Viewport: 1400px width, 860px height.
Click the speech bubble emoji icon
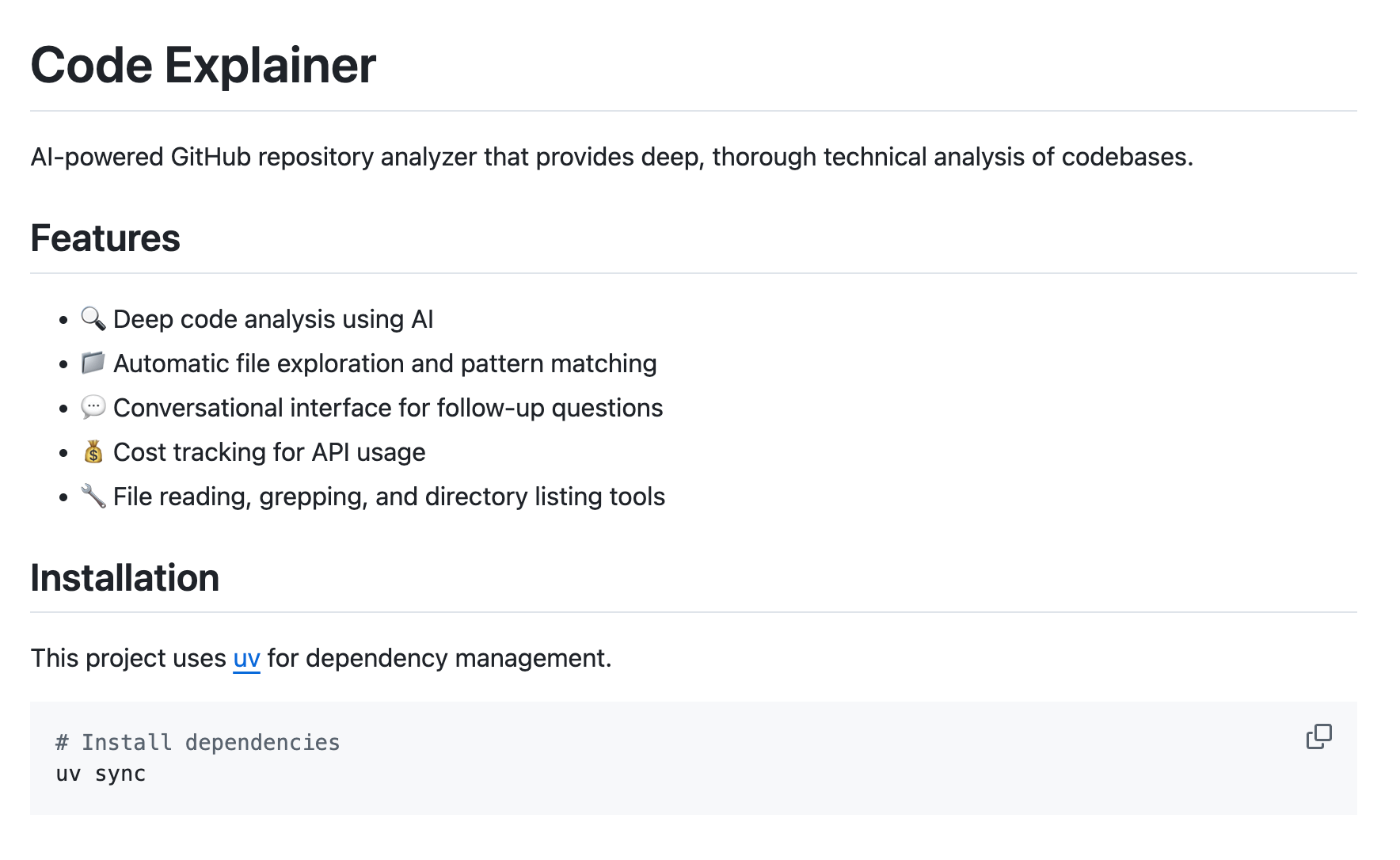coord(93,407)
